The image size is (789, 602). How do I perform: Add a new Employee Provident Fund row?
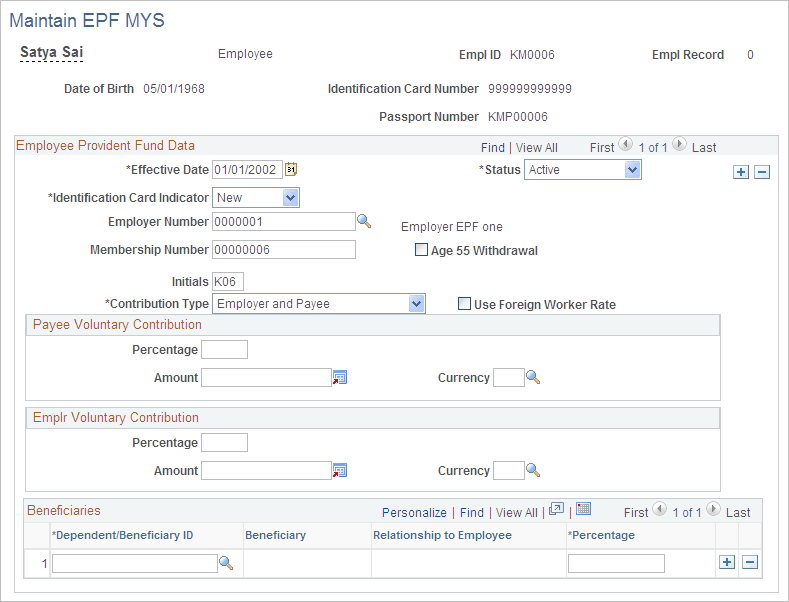pos(741,172)
